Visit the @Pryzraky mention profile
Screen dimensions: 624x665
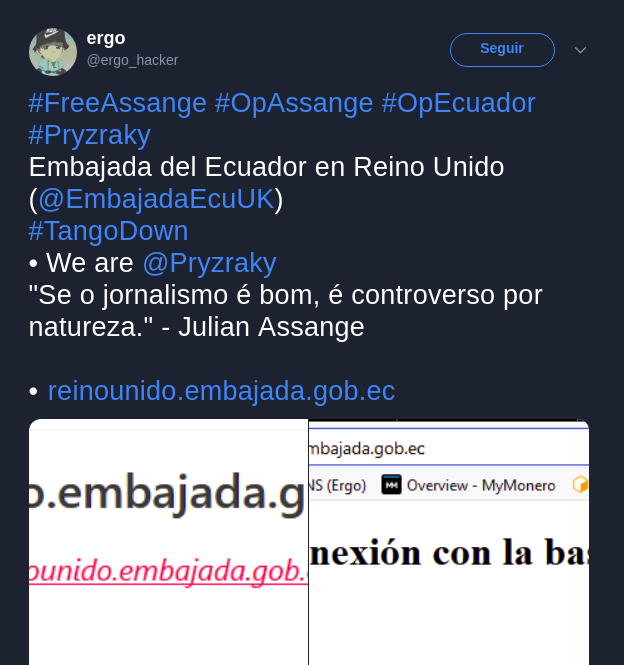click(210, 263)
